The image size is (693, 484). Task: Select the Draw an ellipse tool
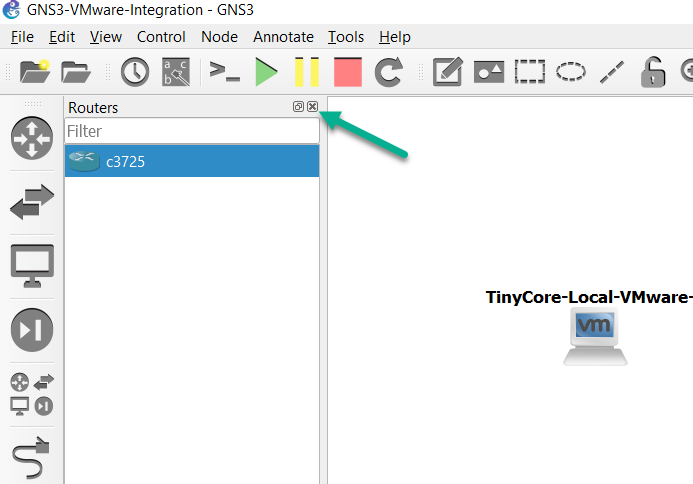(x=571, y=72)
